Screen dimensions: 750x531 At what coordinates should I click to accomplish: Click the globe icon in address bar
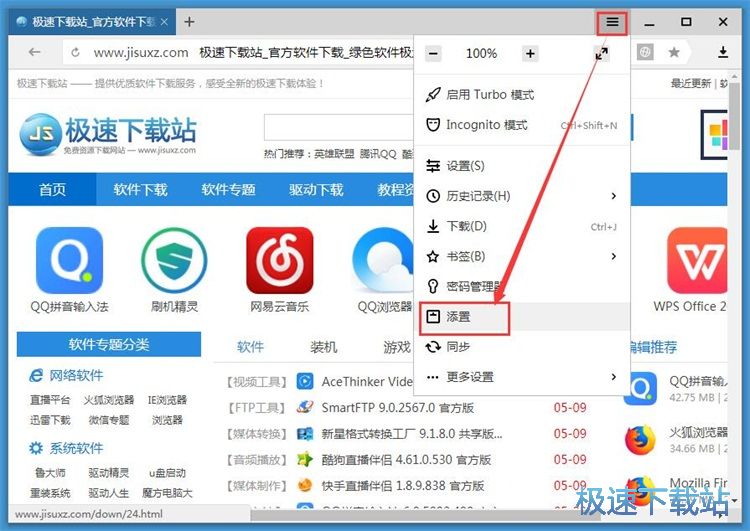pos(645,52)
